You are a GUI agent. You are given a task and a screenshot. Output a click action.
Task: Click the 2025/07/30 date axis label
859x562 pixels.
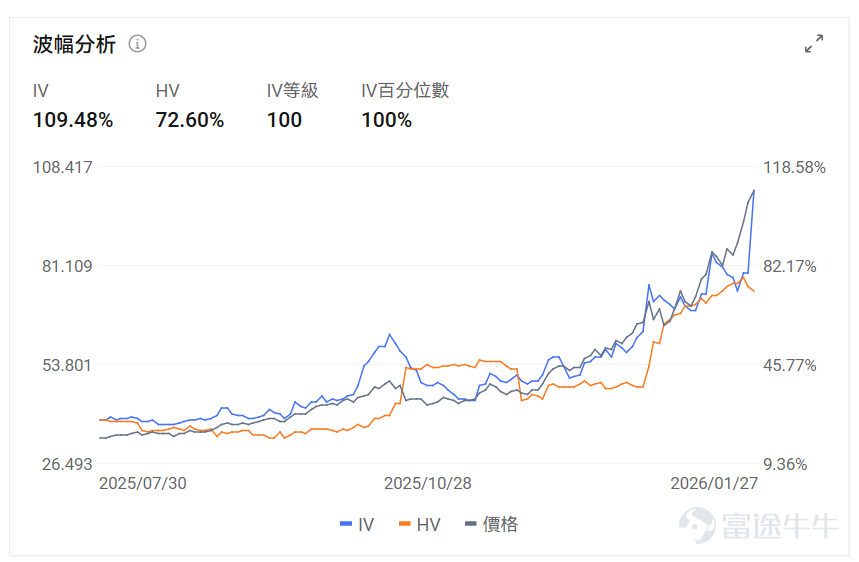pos(143,483)
